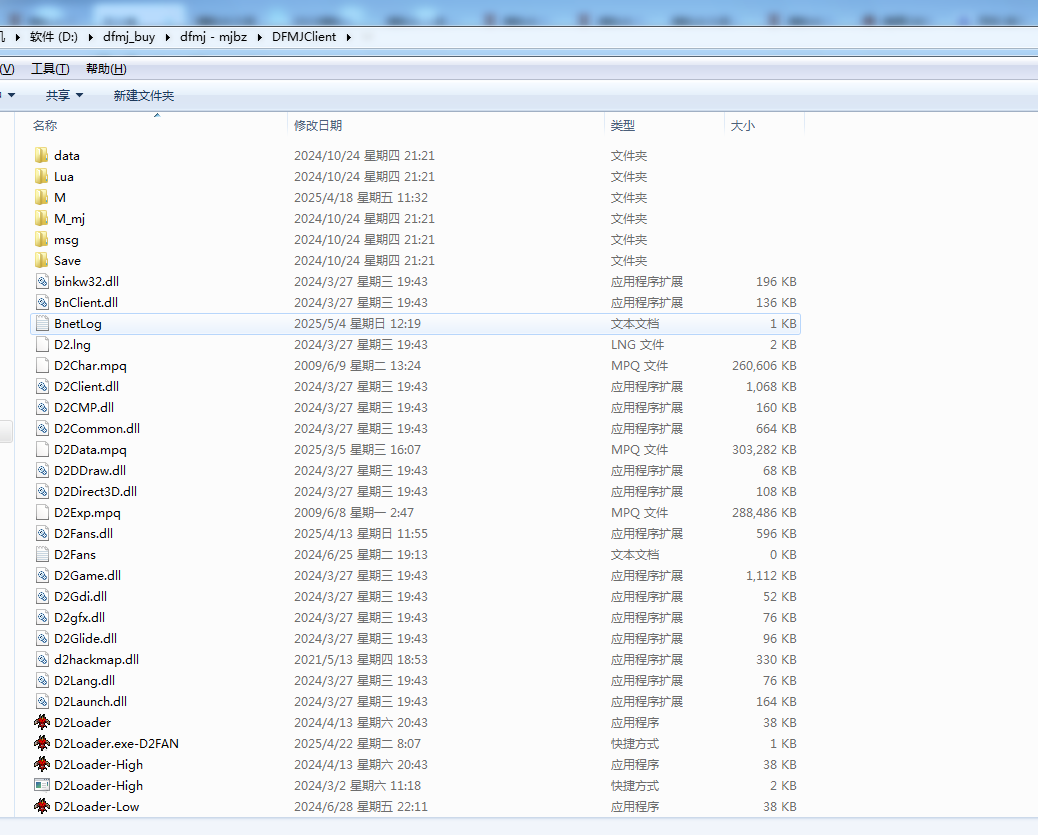Expand the arrow after 软件 (D:) breadcrumb
The width and height of the screenshot is (1038, 835).
pyautogui.click(x=91, y=37)
